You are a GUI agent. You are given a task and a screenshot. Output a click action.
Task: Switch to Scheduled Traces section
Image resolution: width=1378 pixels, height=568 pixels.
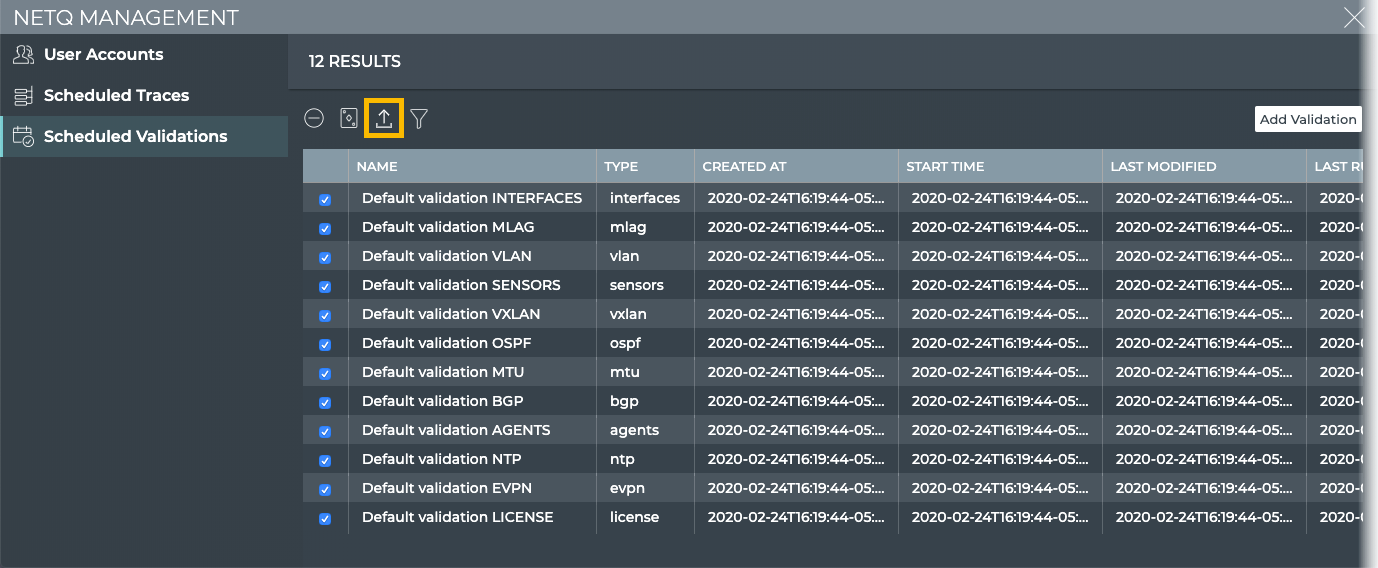(116, 96)
